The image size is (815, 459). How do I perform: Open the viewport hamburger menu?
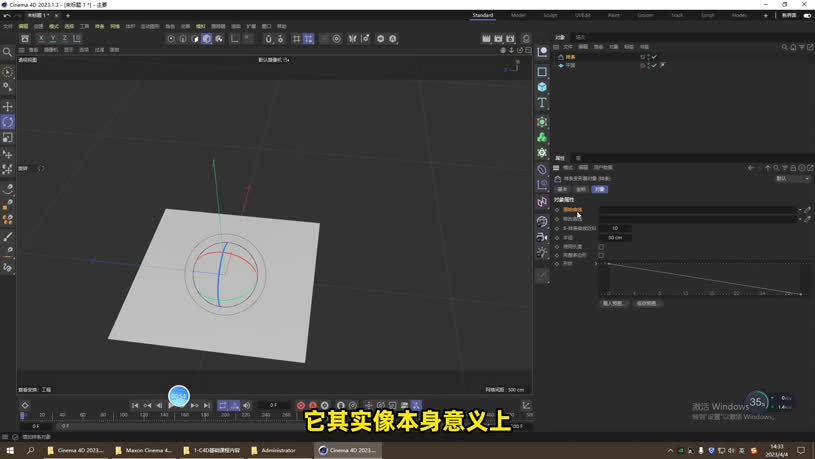(22, 50)
